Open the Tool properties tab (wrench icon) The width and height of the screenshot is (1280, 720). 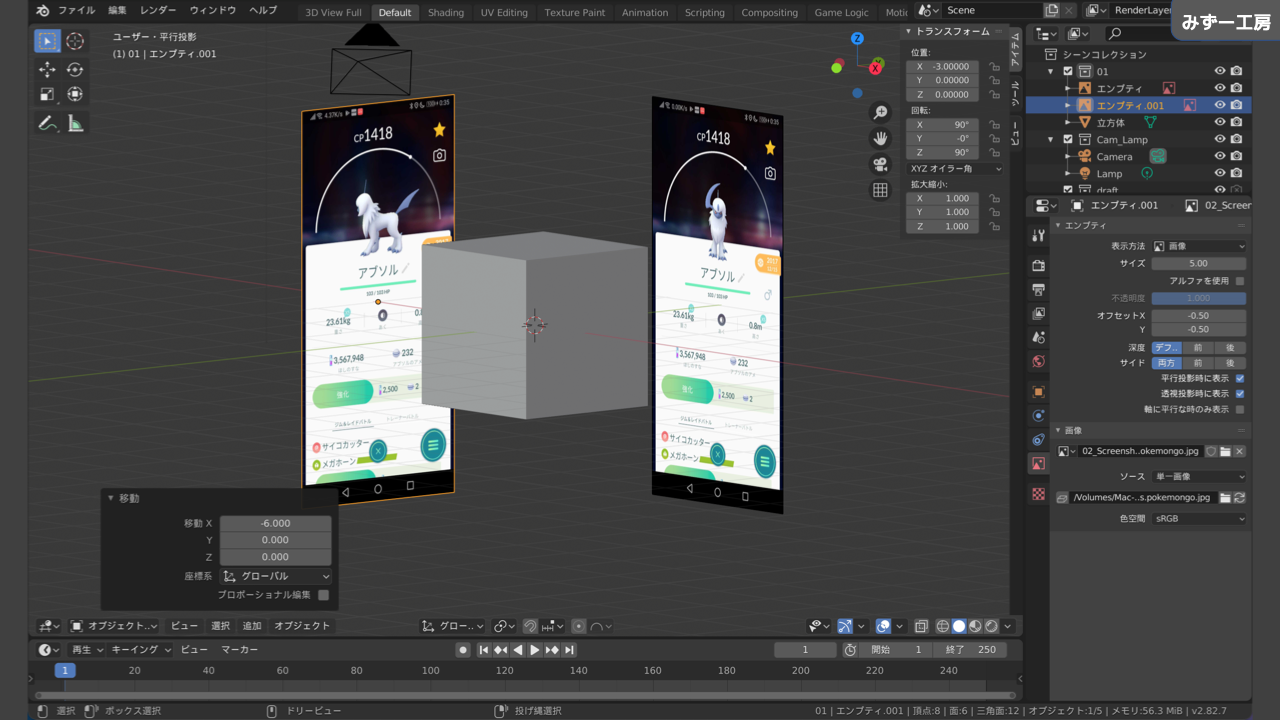tap(1038, 235)
